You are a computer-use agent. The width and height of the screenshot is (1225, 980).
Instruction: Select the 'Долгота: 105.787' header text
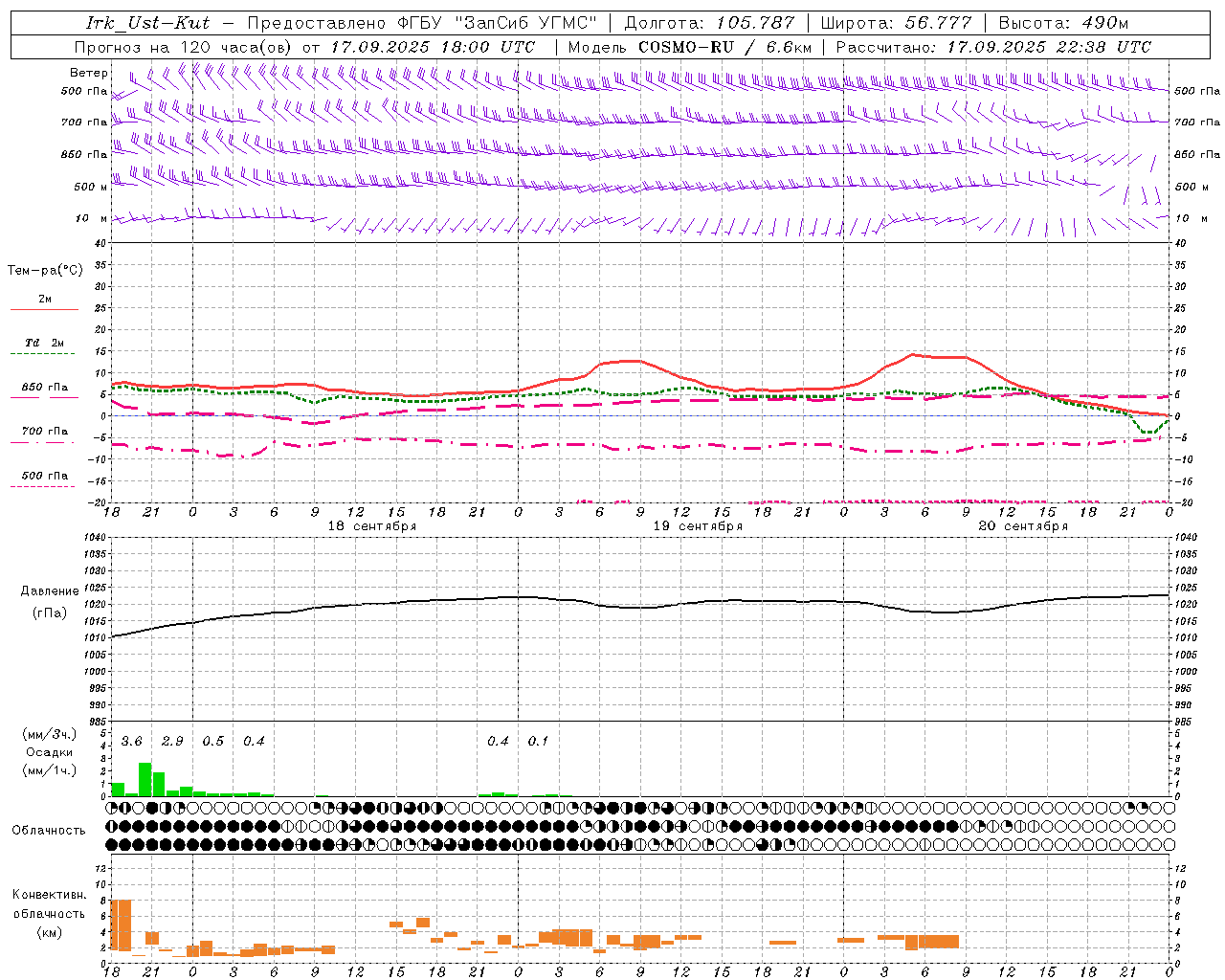click(x=709, y=23)
